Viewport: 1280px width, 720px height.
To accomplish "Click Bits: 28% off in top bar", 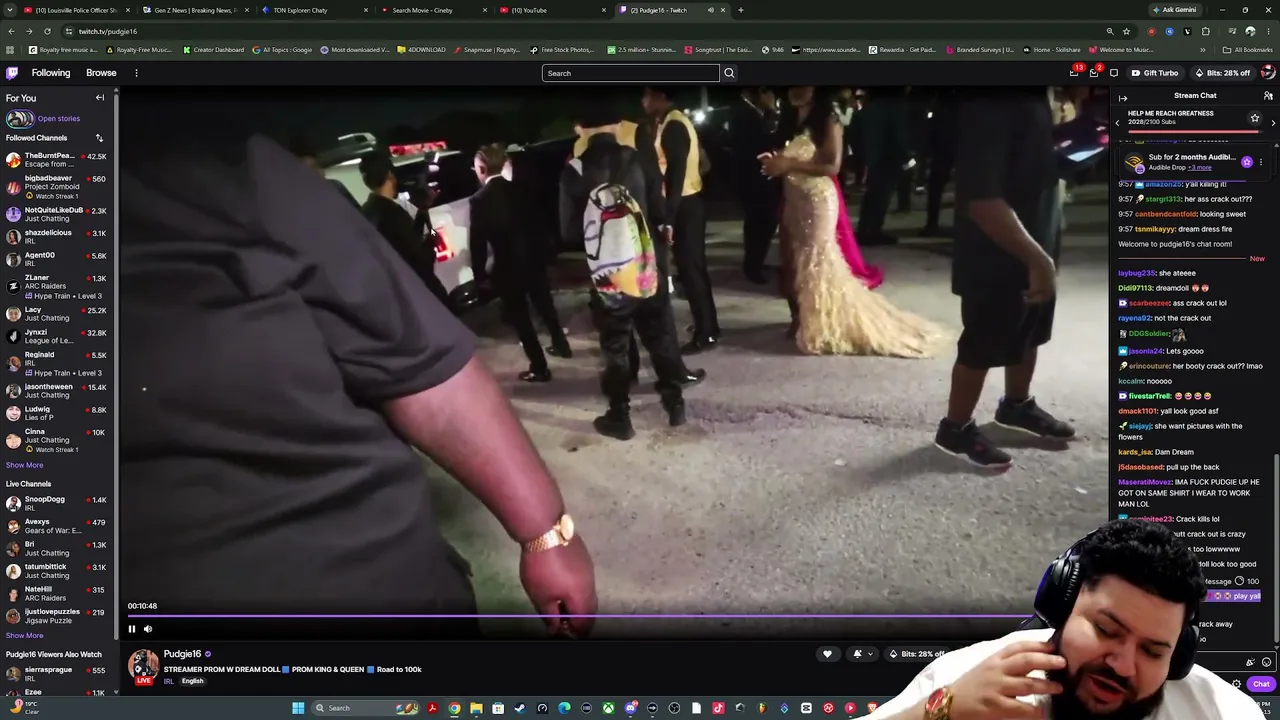I will [x=1222, y=73].
